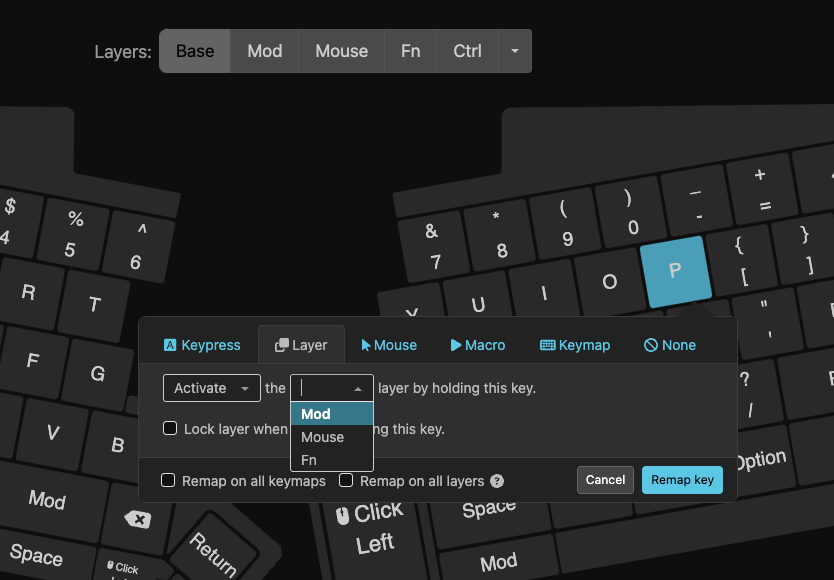Screen dimensions: 834x580
Task: Click the Remap key button
Action: pos(682,480)
